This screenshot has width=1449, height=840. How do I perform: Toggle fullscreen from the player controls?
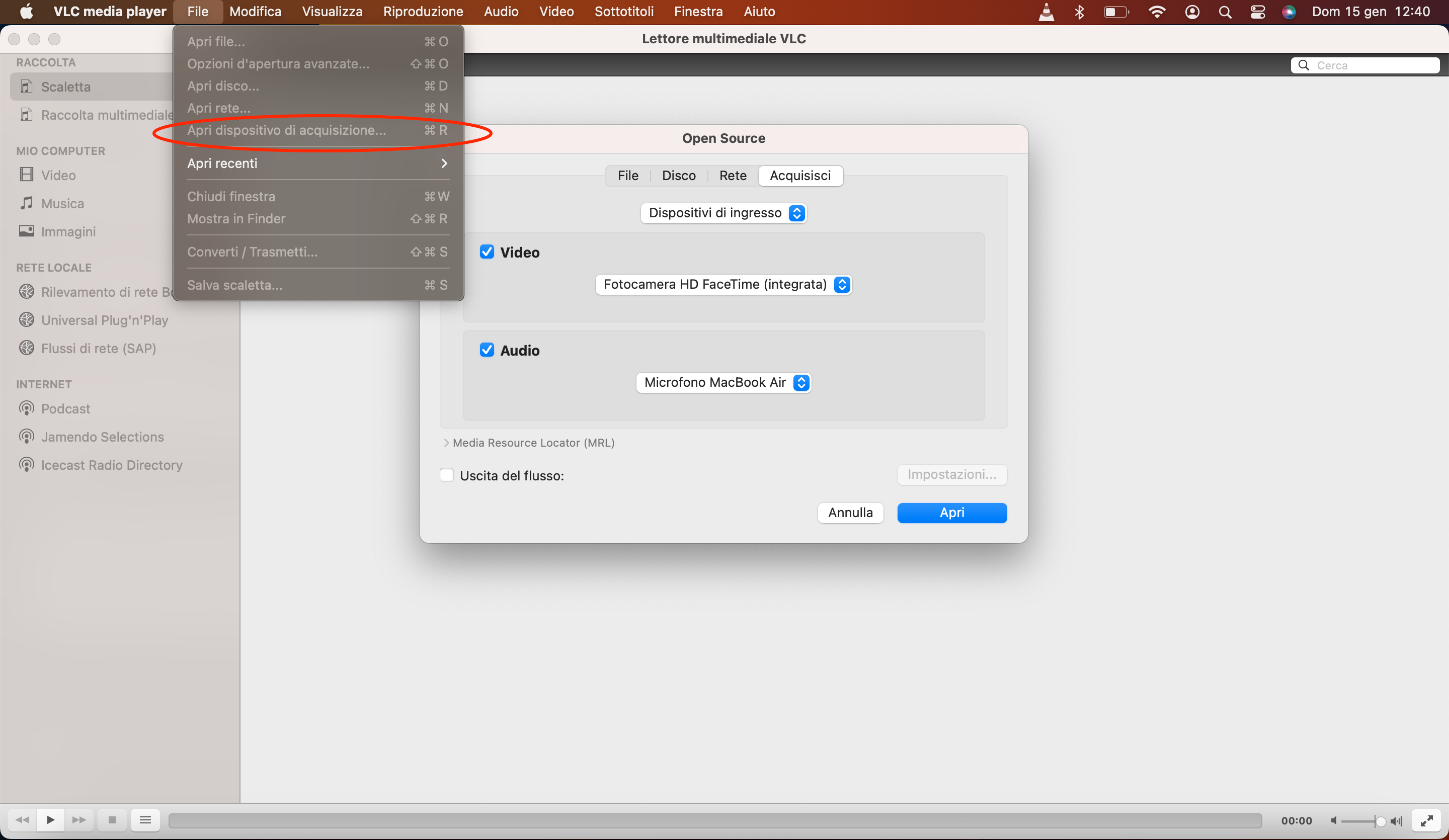[1426, 820]
